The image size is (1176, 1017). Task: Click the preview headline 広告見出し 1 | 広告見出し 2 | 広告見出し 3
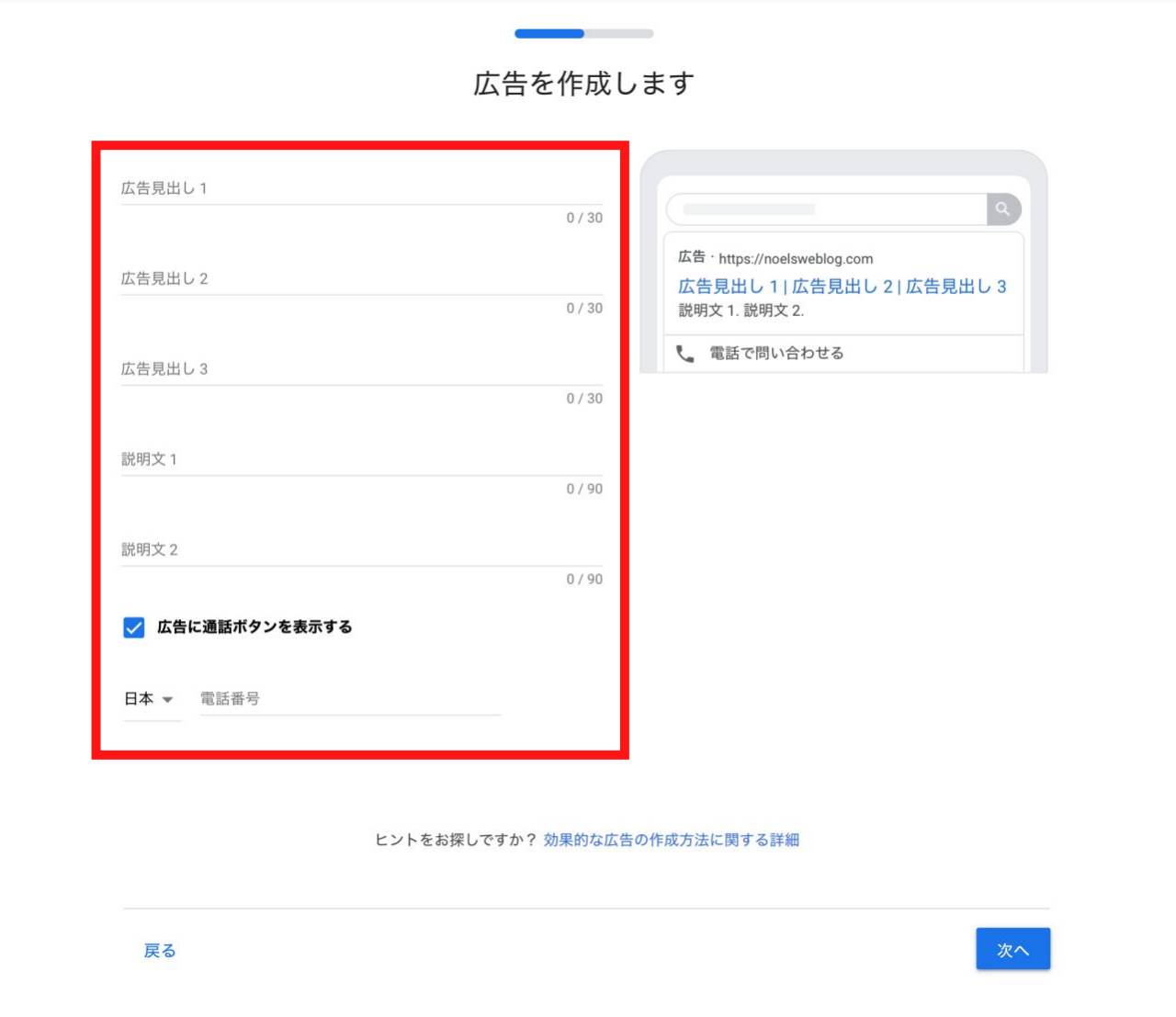point(842,287)
